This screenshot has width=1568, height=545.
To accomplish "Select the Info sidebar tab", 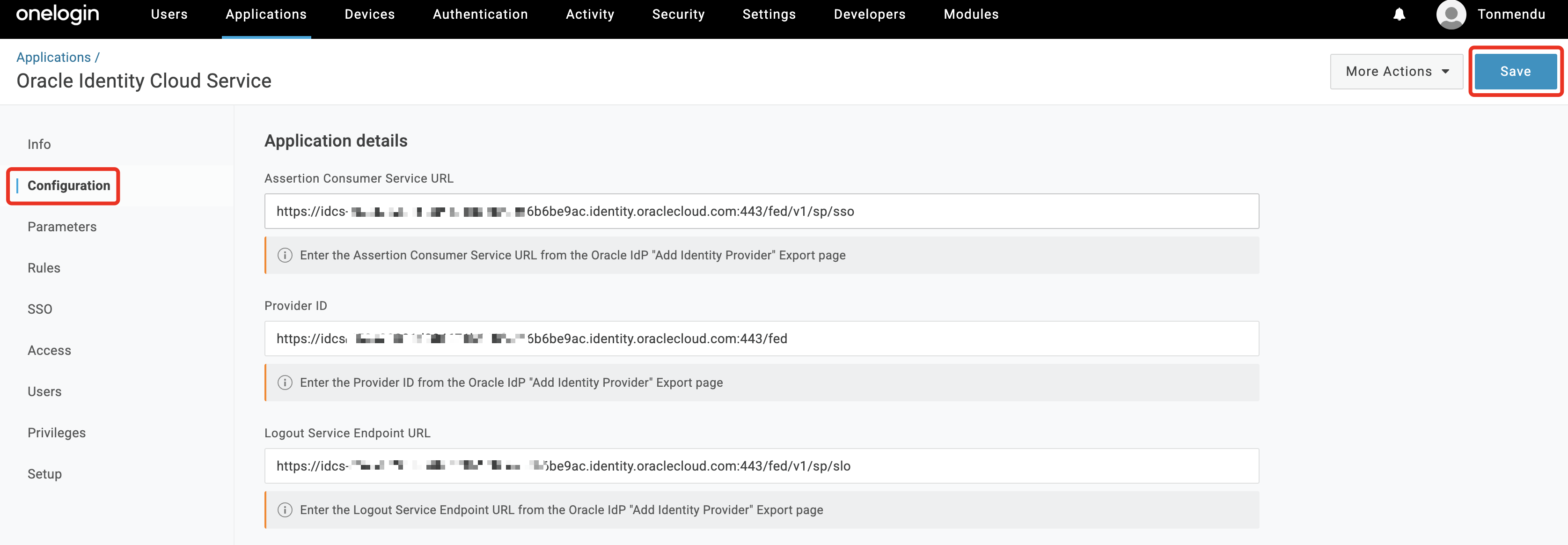I will [39, 144].
